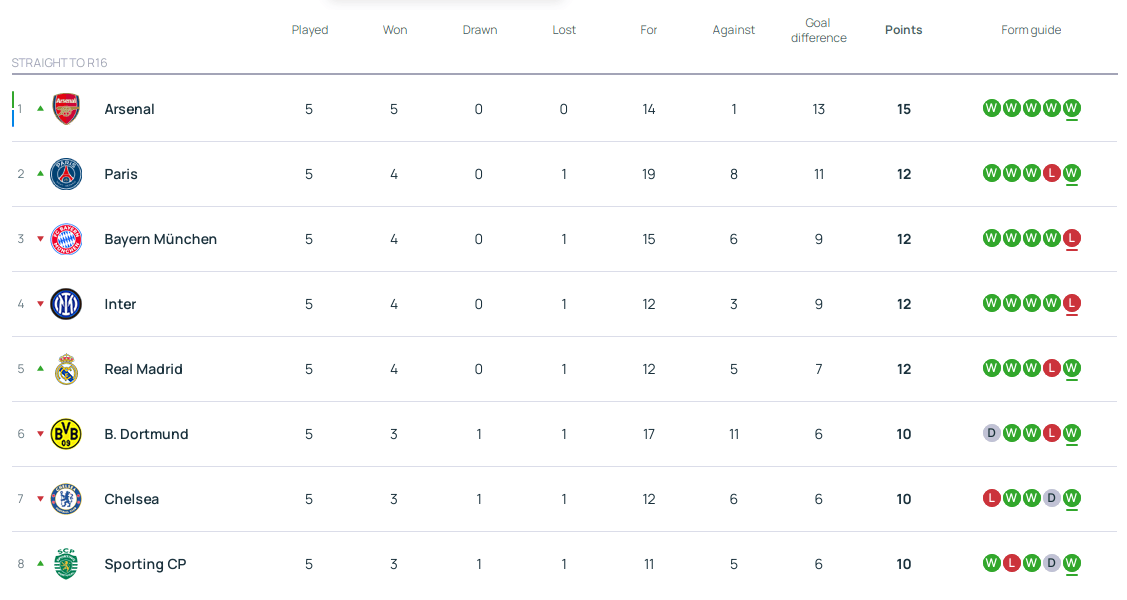This screenshot has width=1127, height=600.
Task: Click Chelsea's first red loss badge
Action: point(991,498)
